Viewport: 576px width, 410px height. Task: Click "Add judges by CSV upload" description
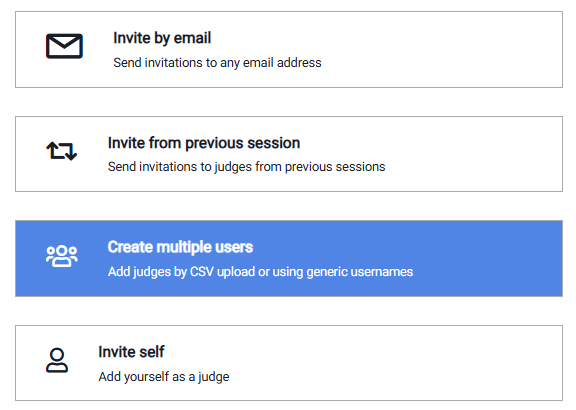click(260, 272)
